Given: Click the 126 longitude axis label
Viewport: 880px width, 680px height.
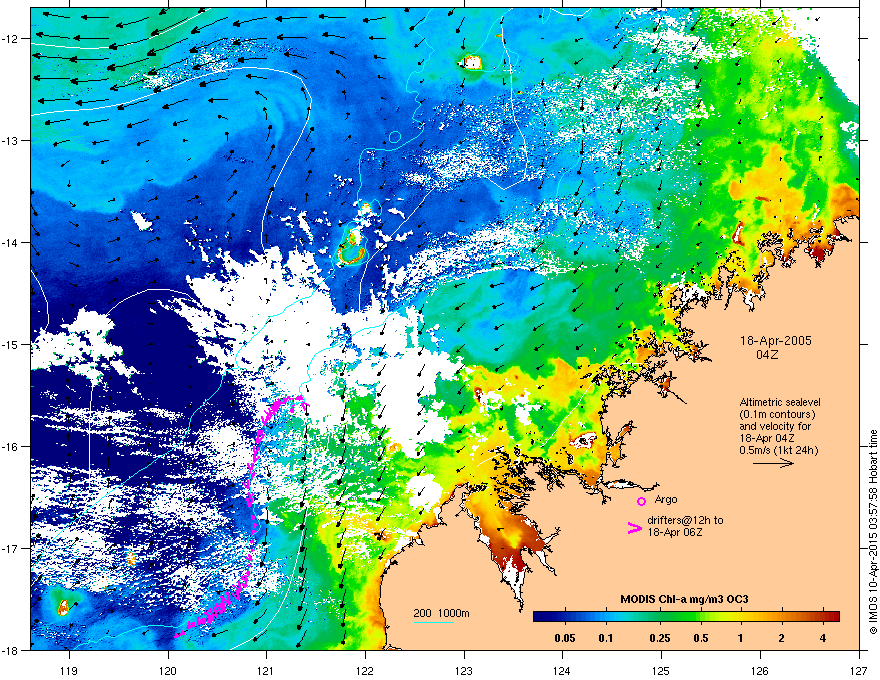Looking at the screenshot, I should pos(760,670).
